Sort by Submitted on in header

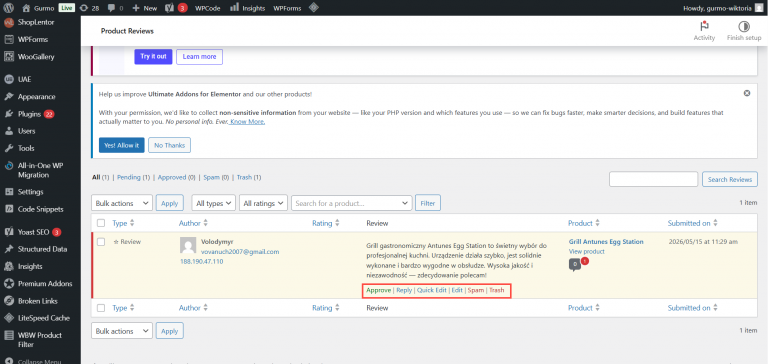coord(693,223)
